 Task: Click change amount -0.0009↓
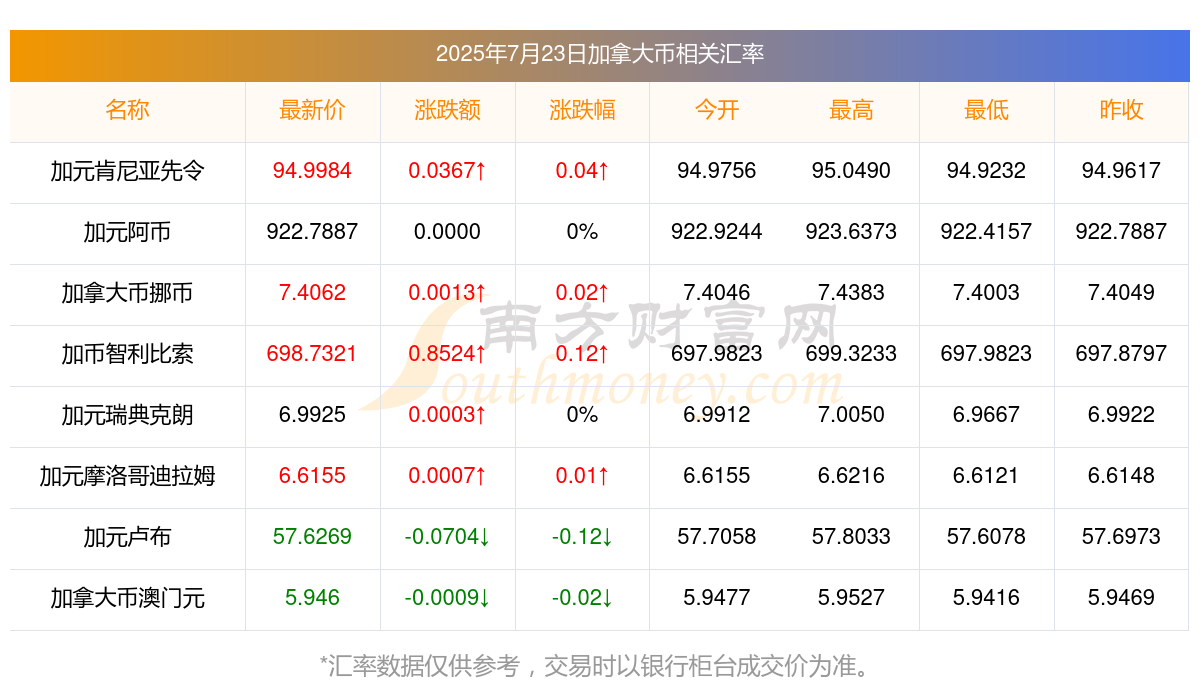447,598
